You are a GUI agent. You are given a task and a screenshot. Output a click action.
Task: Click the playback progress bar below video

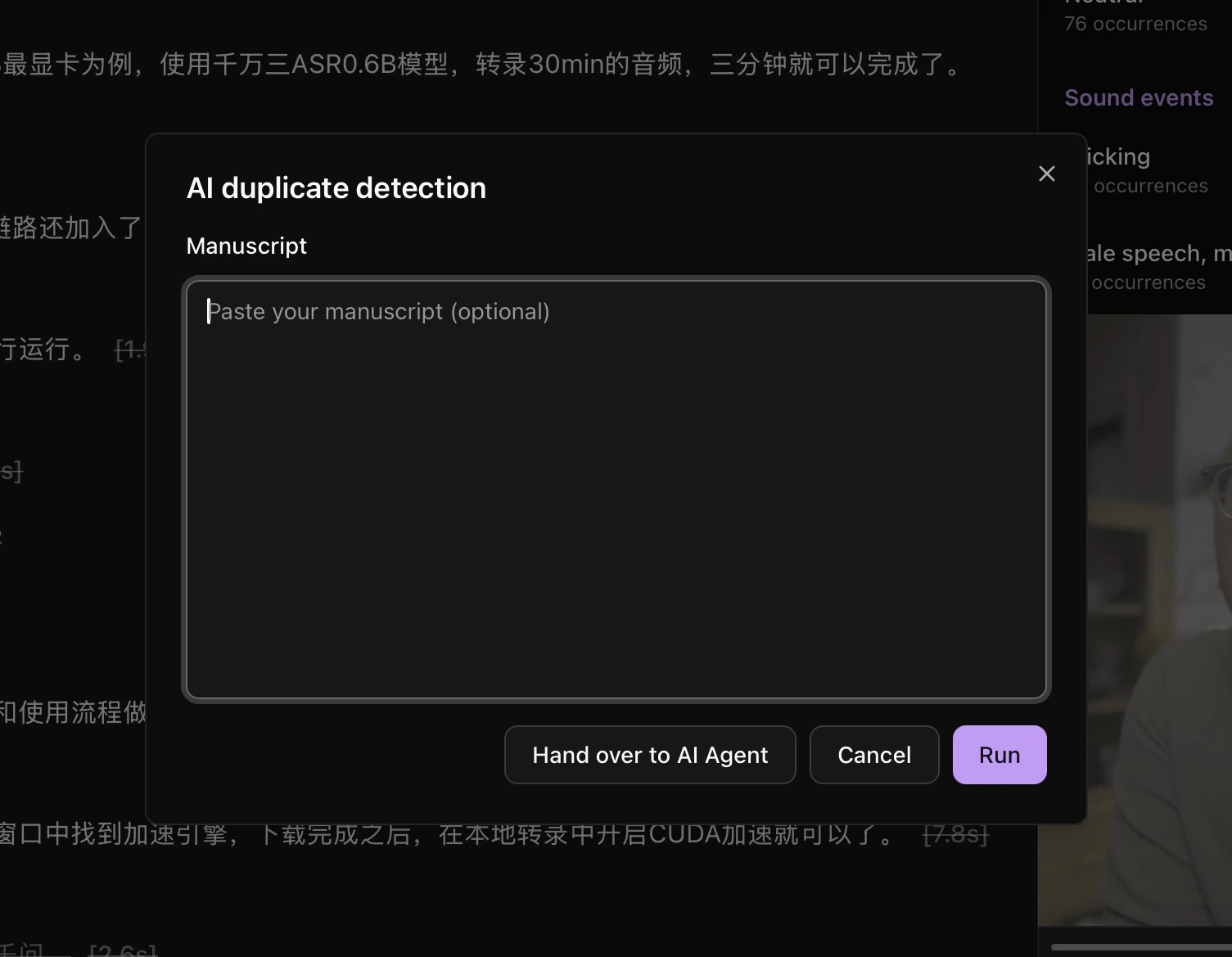1141,947
